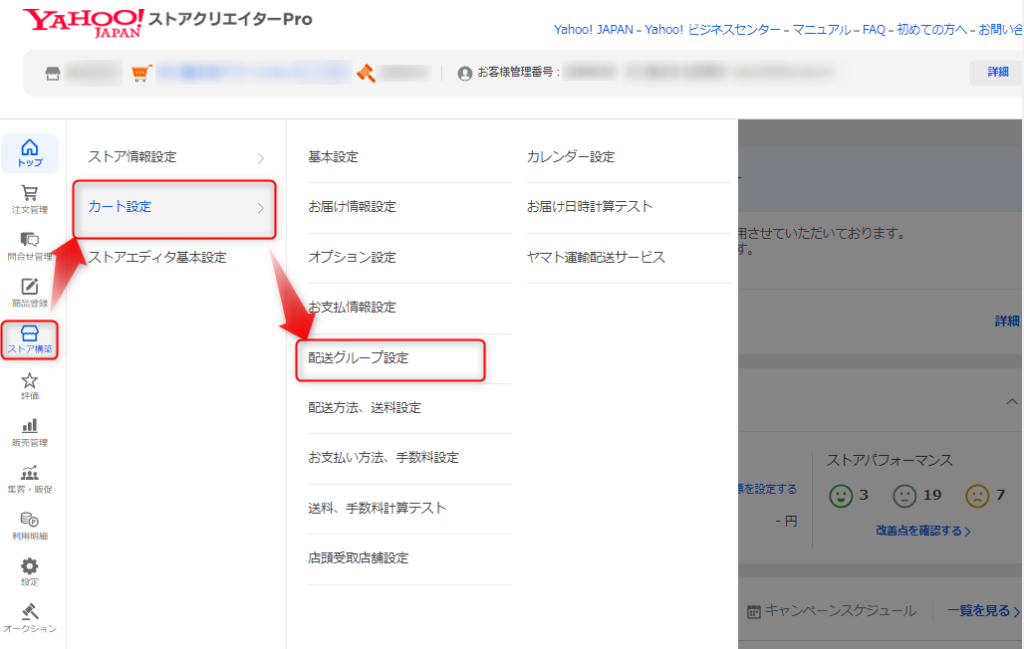Image resolution: width=1024 pixels, height=649 pixels.
Task: Click the Yahoo! JAPAN top link
Action: coord(594,29)
